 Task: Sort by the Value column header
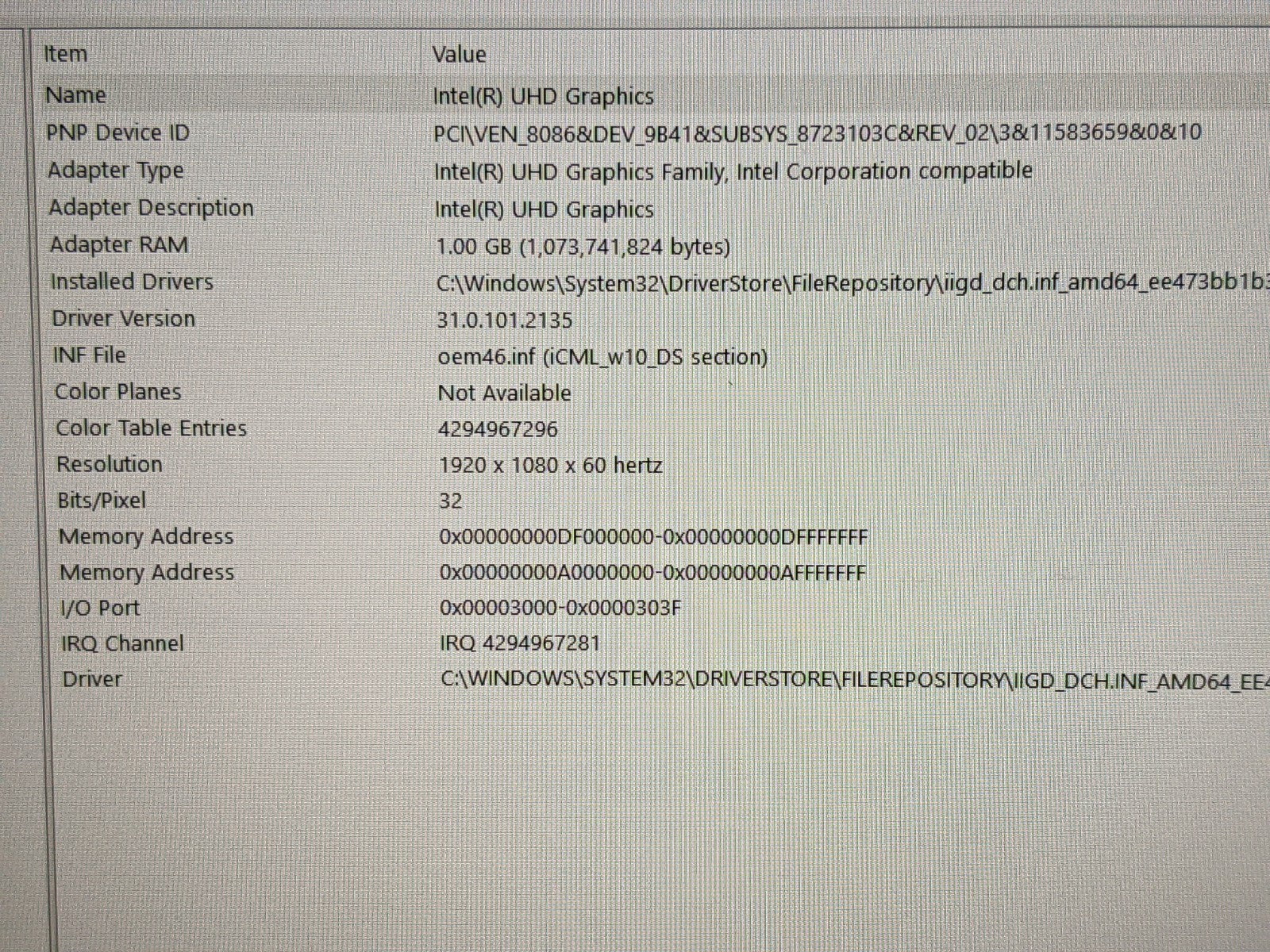[459, 54]
